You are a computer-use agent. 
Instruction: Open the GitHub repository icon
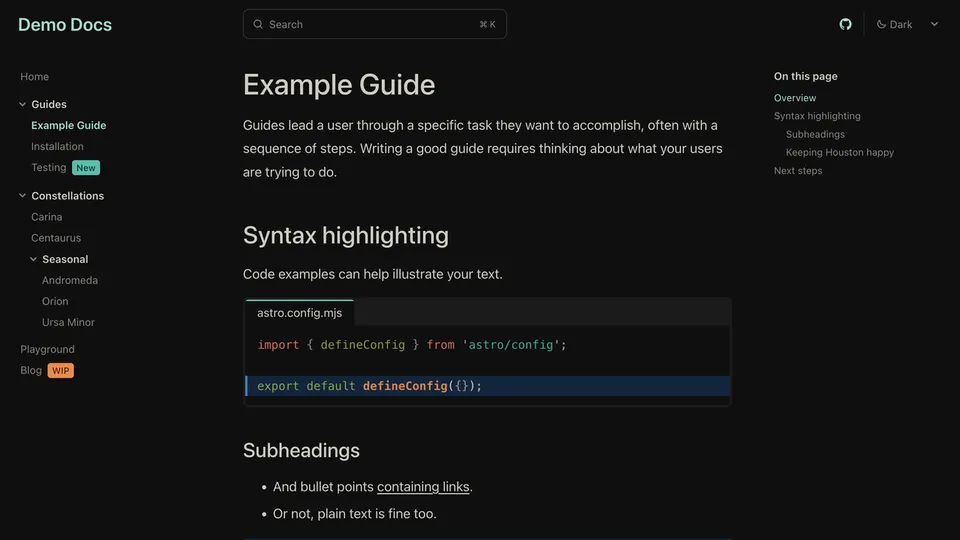click(x=846, y=24)
